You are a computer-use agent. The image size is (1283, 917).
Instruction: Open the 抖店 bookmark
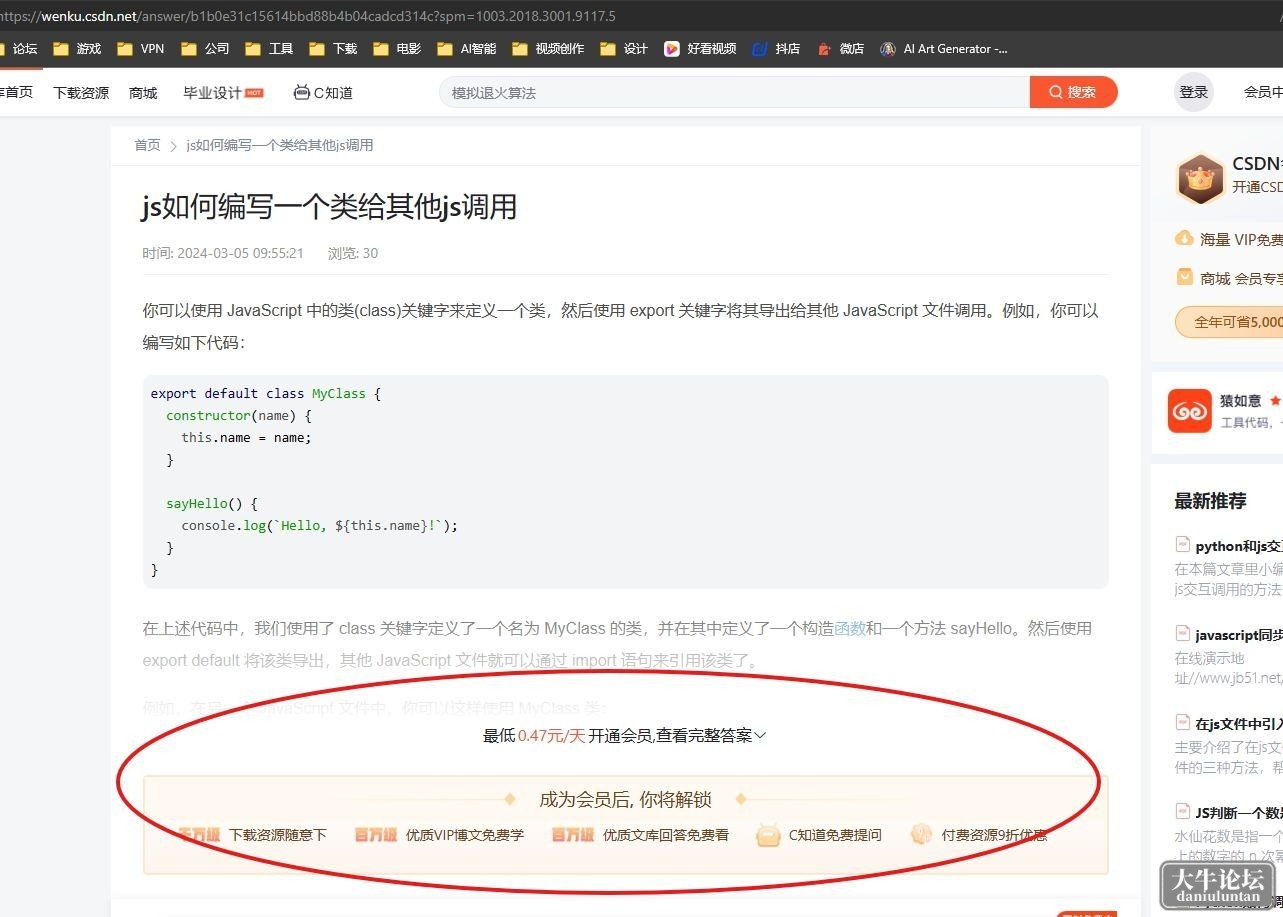click(x=776, y=48)
